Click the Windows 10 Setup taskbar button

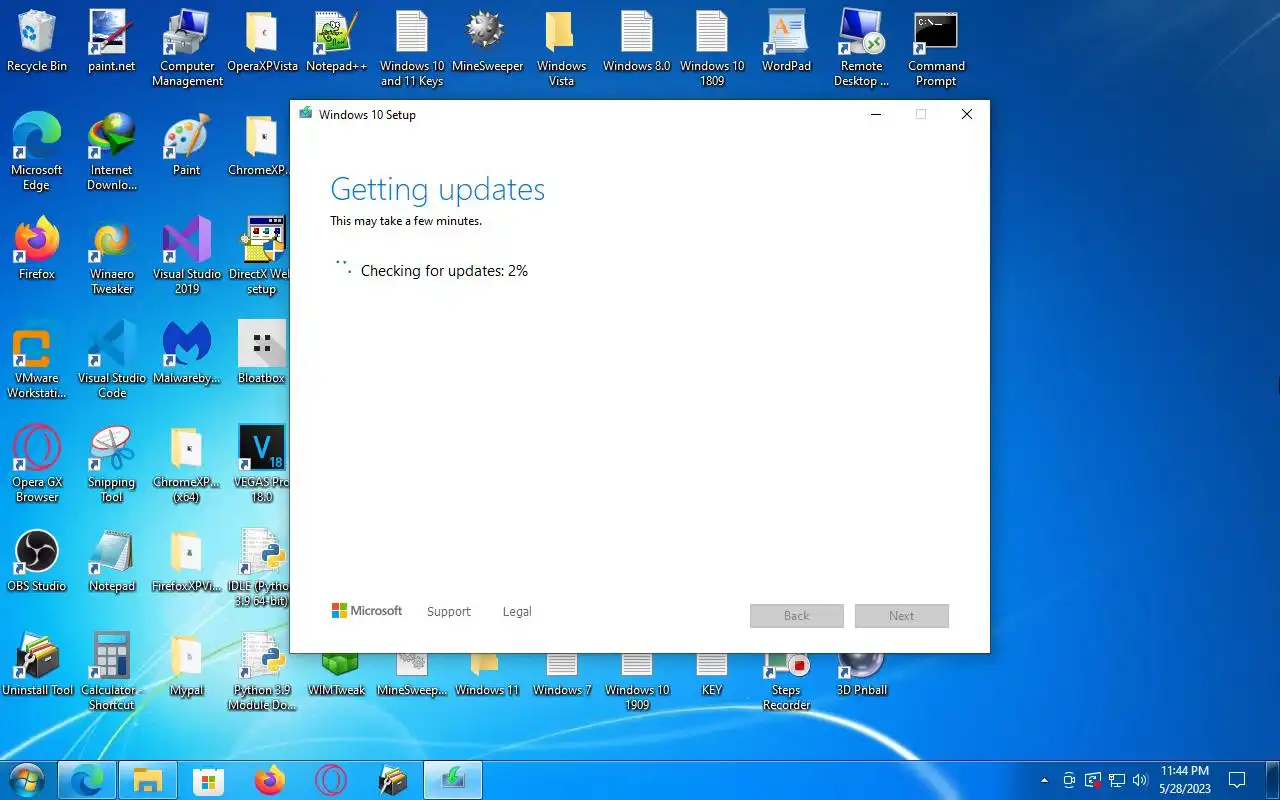(453, 780)
